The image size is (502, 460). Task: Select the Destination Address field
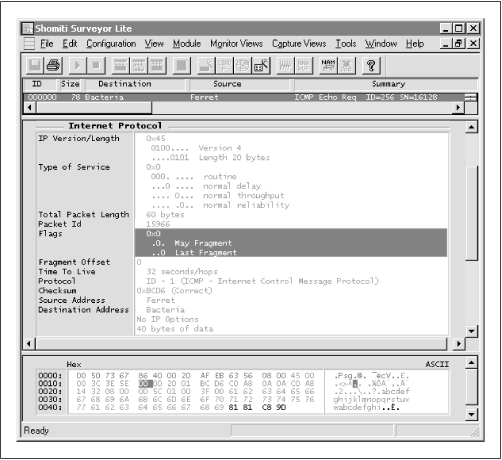(x=83, y=310)
